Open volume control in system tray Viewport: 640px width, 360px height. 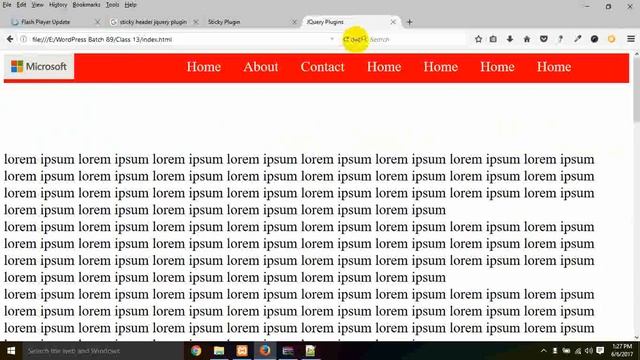pyautogui.click(x=589, y=351)
